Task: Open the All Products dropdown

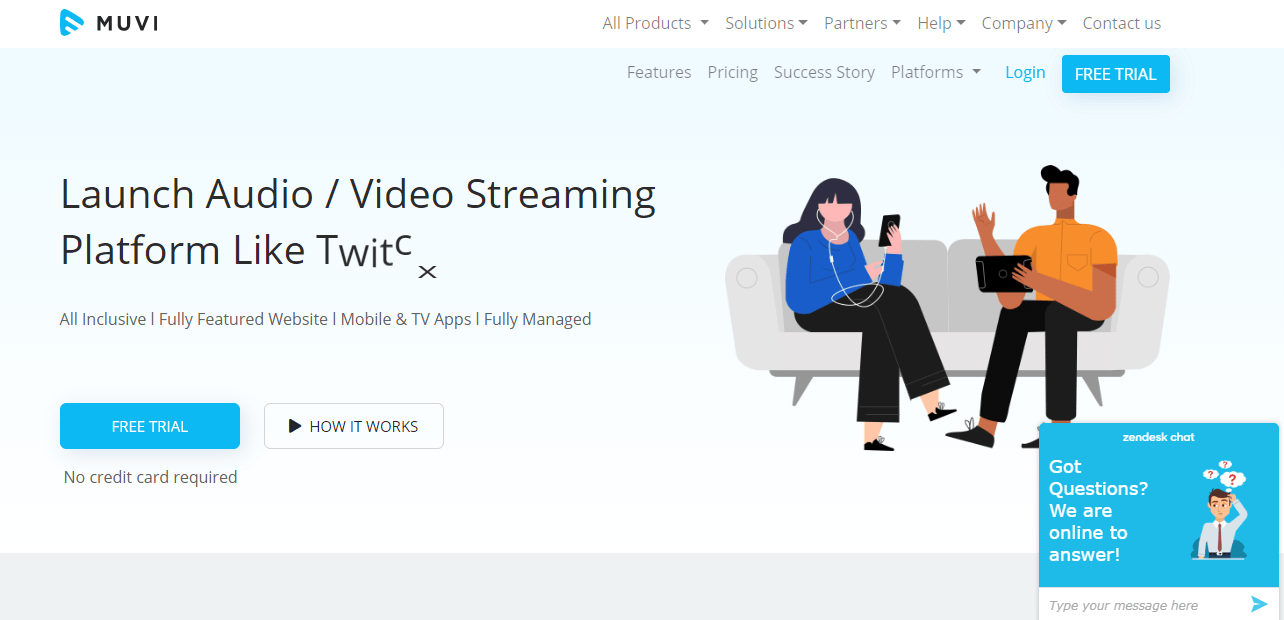Action: [655, 23]
